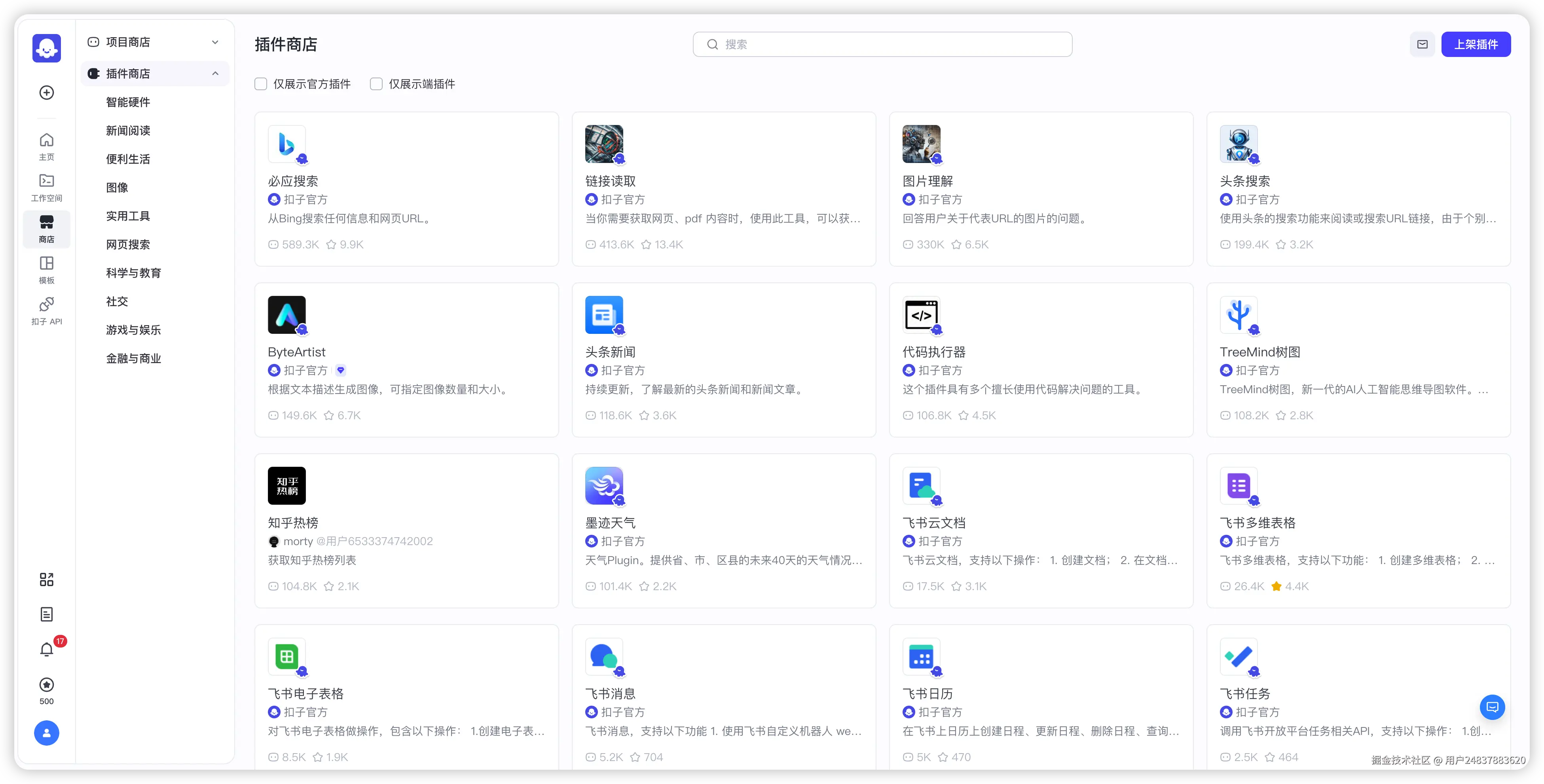Enable 仅展示官方插件 checkbox
The height and width of the screenshot is (784, 1544).
(261, 84)
